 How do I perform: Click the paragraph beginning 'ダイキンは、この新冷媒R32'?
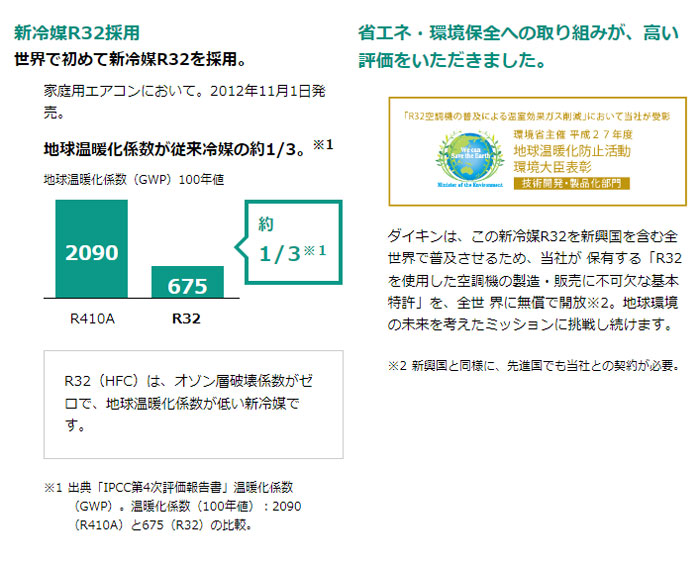click(x=534, y=280)
